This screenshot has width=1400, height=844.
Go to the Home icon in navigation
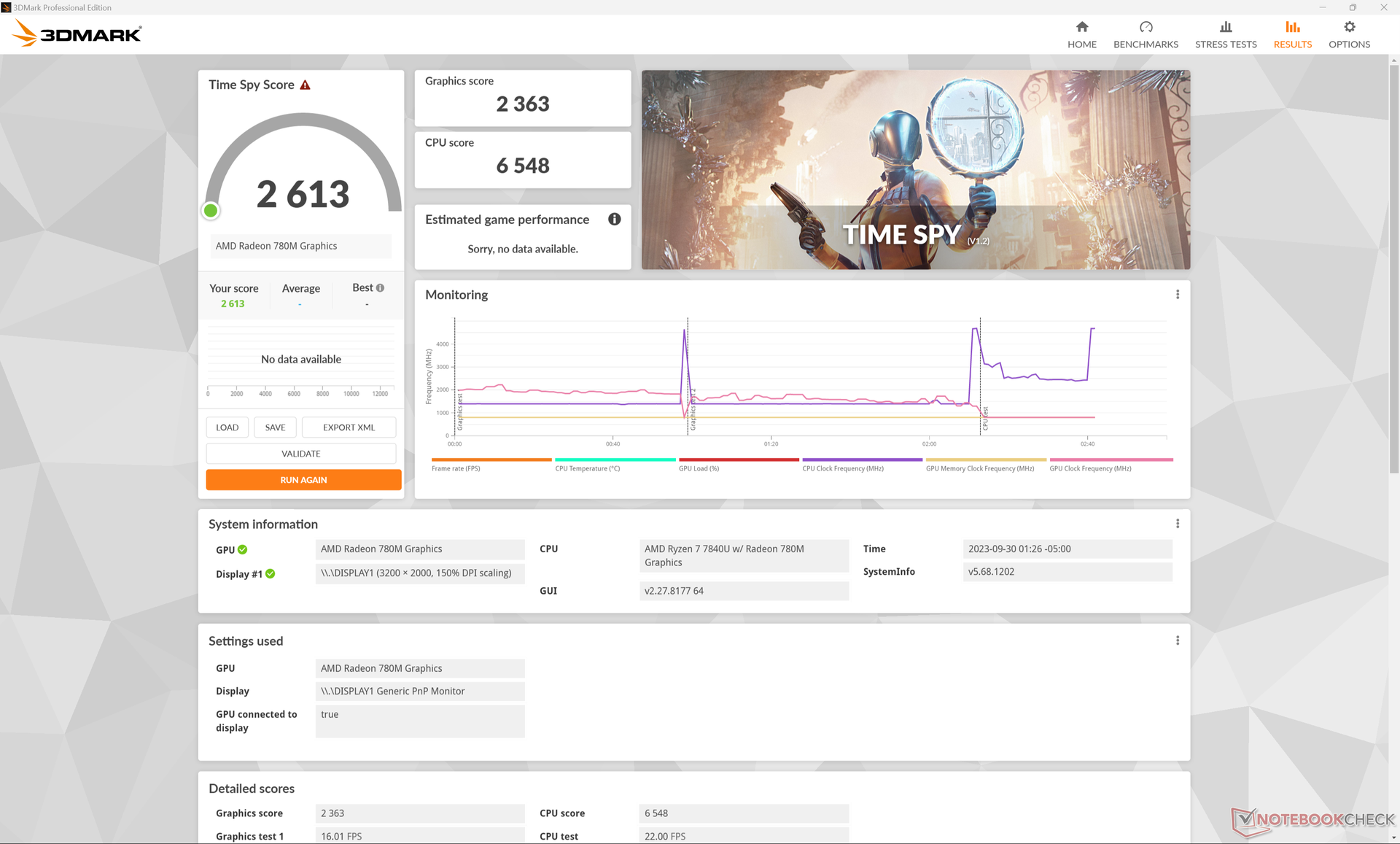pyautogui.click(x=1082, y=27)
